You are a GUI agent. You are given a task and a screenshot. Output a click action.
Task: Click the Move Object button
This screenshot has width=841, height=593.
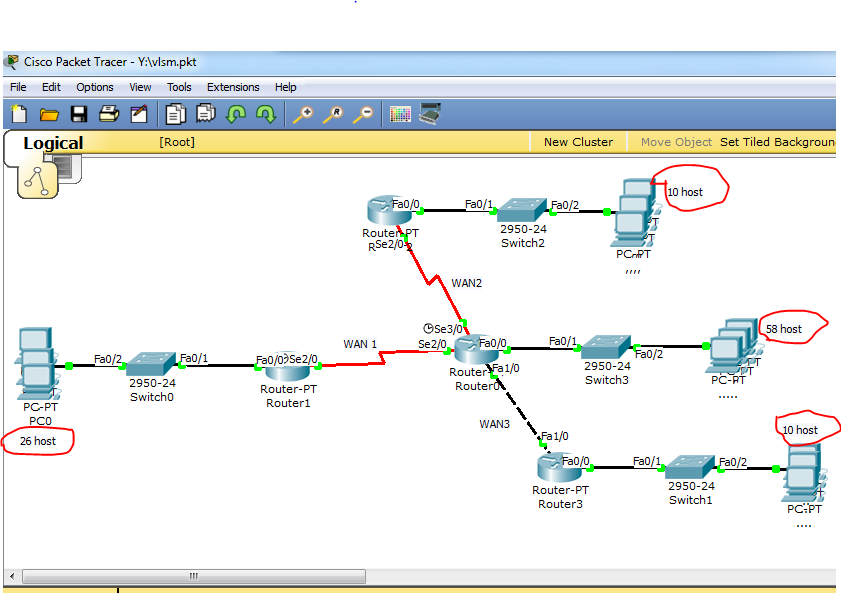coord(676,142)
